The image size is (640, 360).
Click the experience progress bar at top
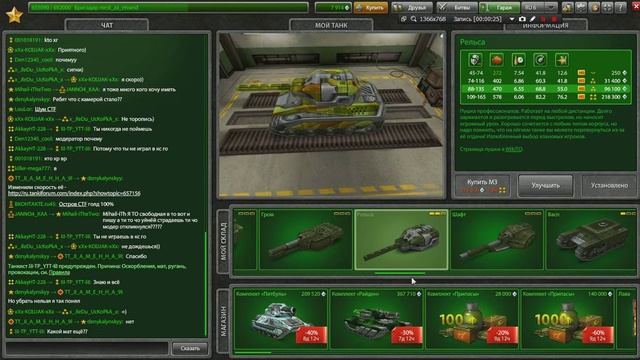pos(169,7)
